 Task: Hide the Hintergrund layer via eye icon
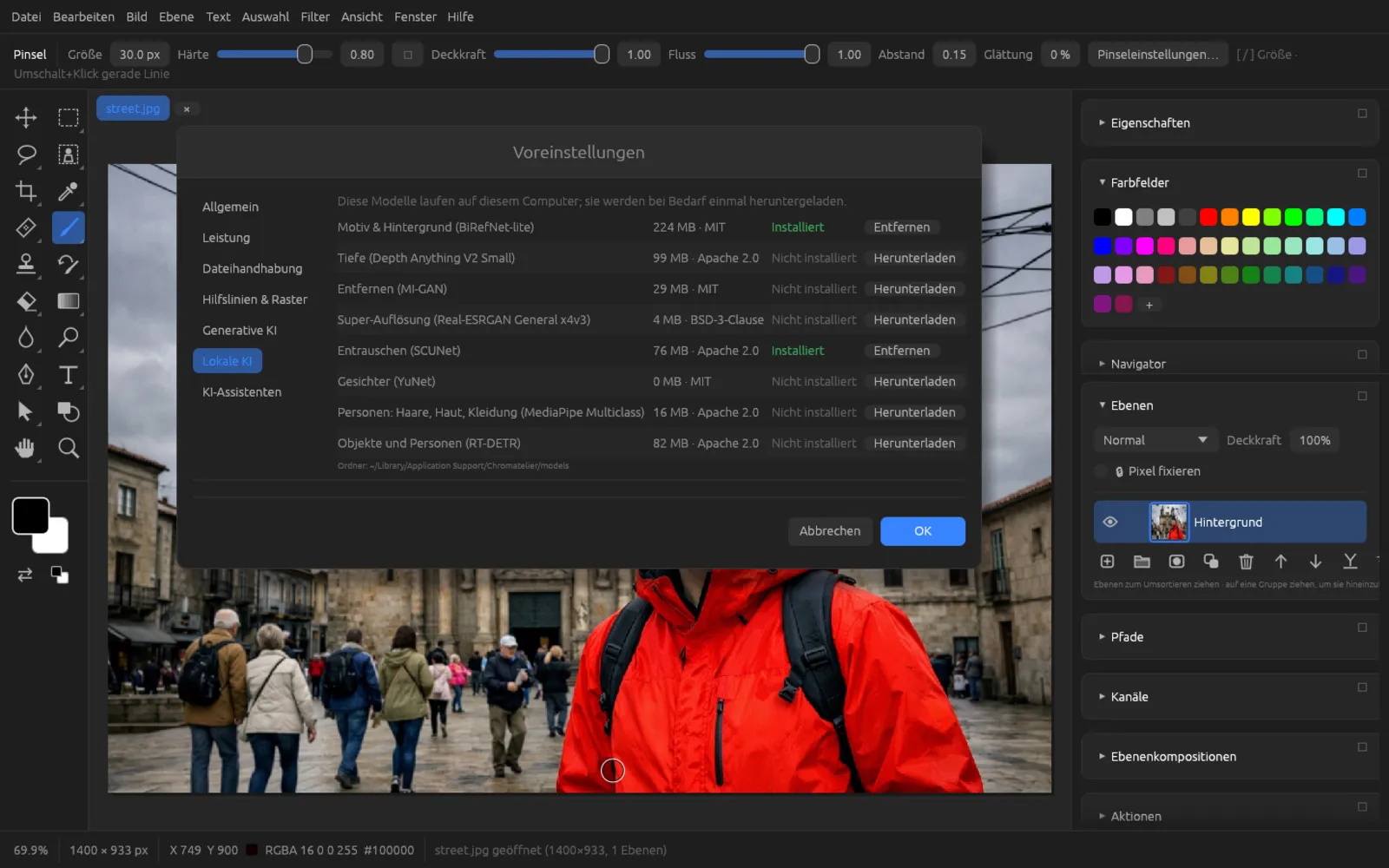1109,522
